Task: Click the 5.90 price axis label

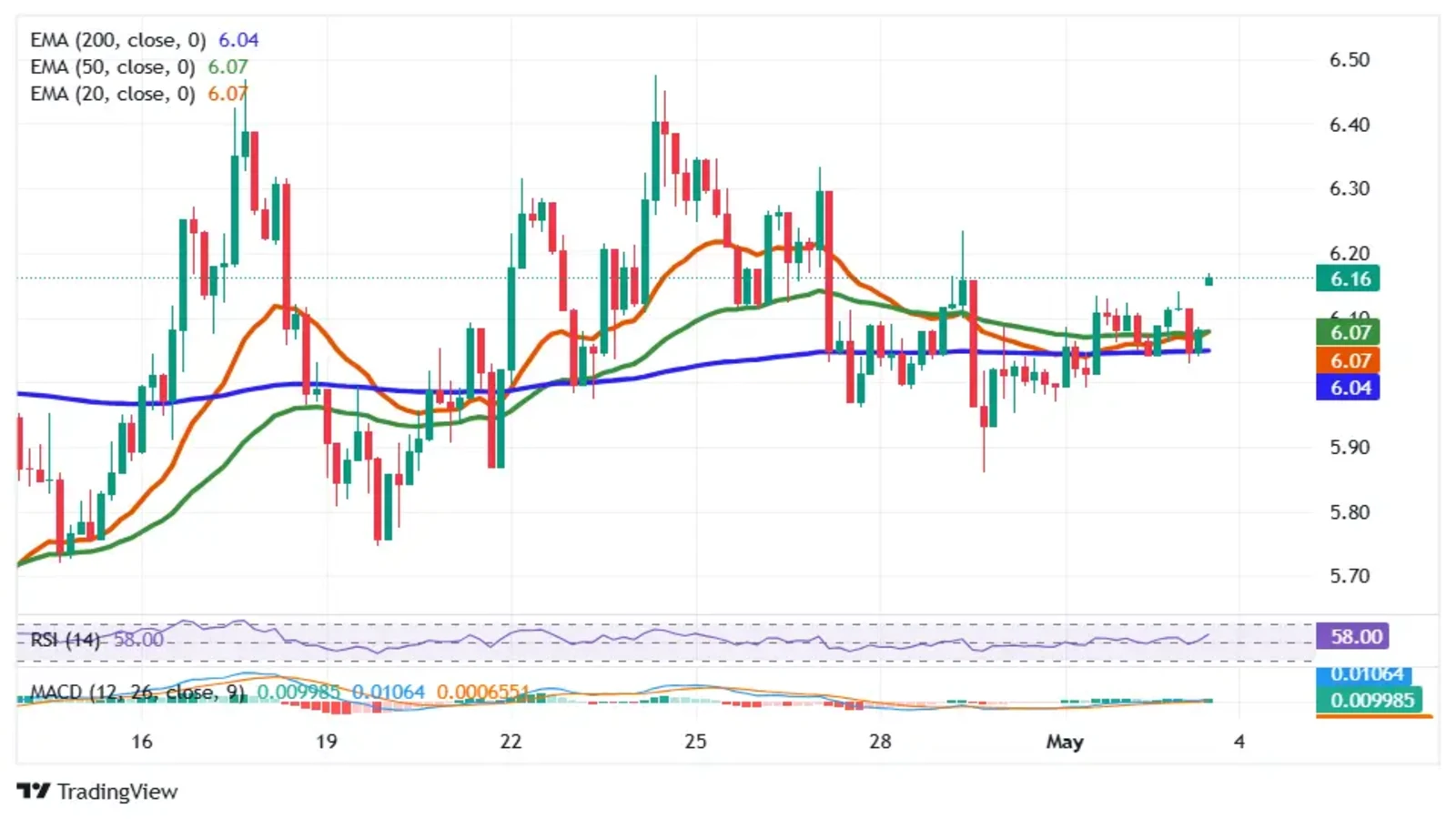Action: click(1349, 447)
